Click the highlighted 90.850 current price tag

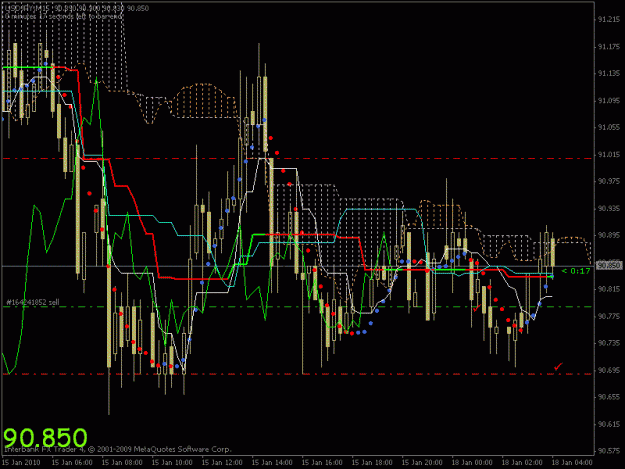point(609,265)
